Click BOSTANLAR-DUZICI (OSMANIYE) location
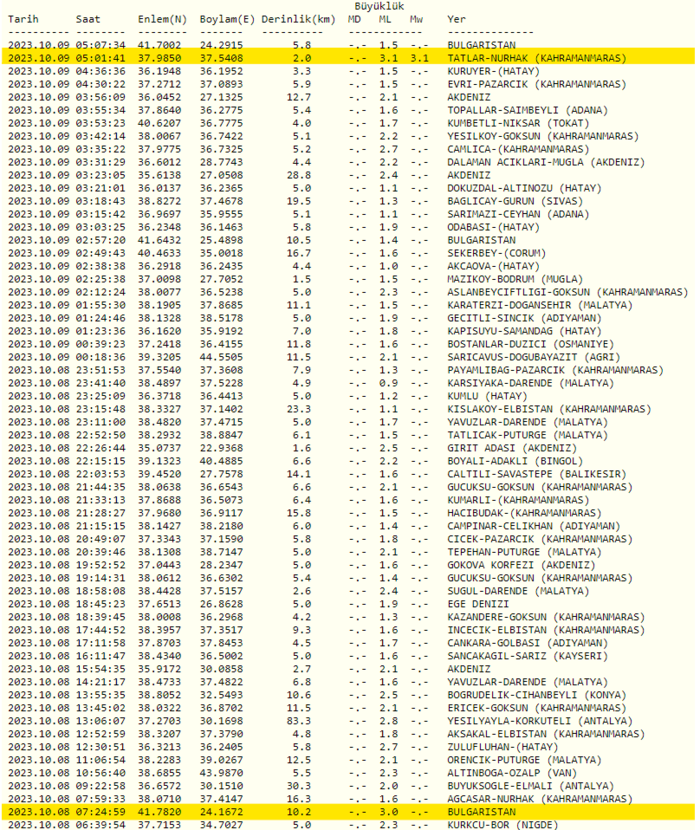 point(531,344)
